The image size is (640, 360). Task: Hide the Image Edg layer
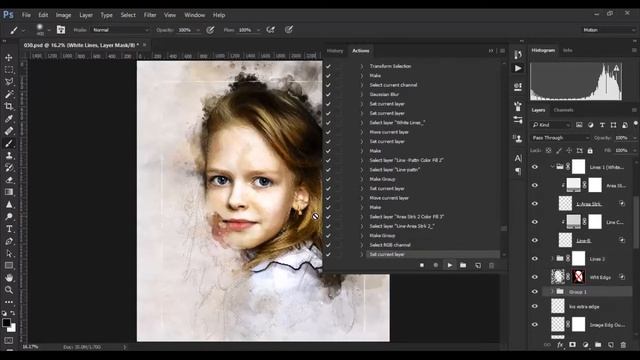coord(535,325)
